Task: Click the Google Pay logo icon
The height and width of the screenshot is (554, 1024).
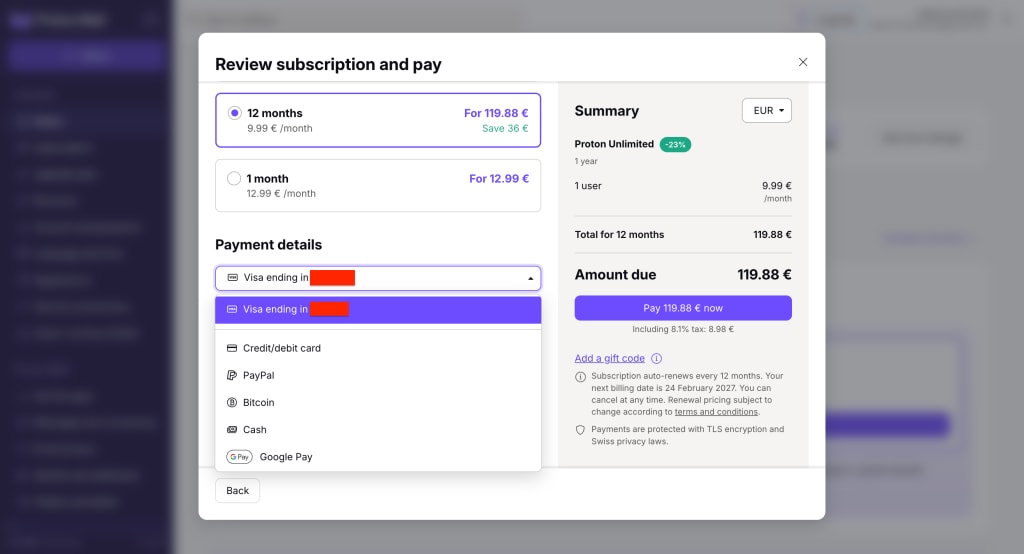Action: point(239,457)
